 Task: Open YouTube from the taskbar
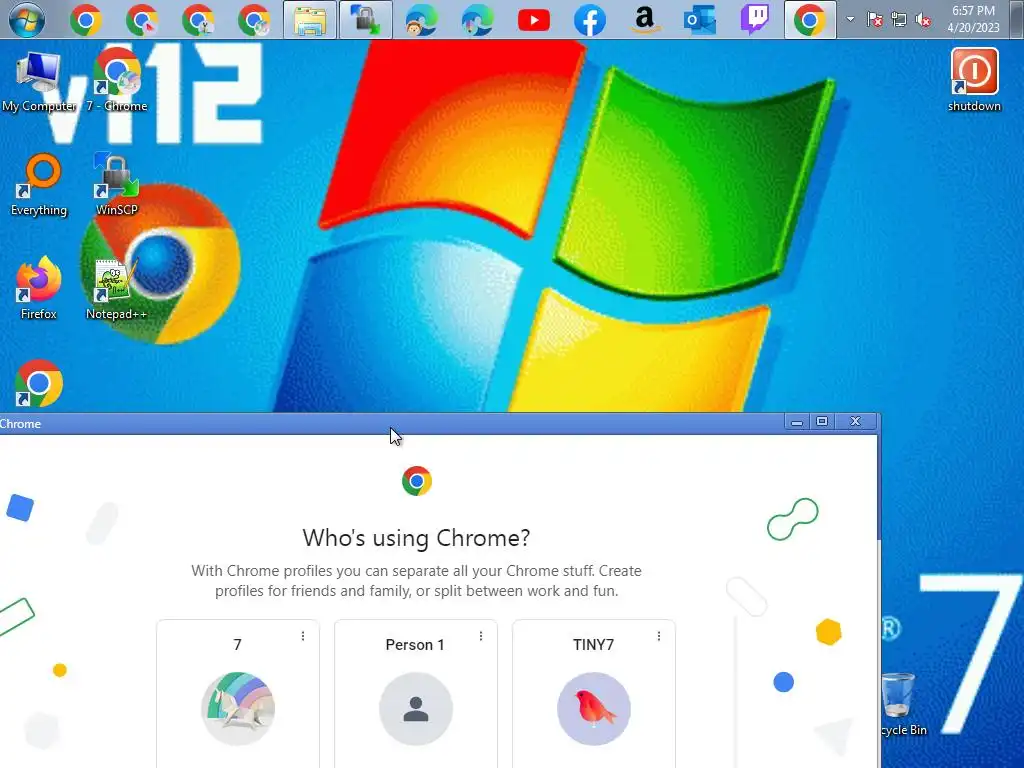(534, 20)
